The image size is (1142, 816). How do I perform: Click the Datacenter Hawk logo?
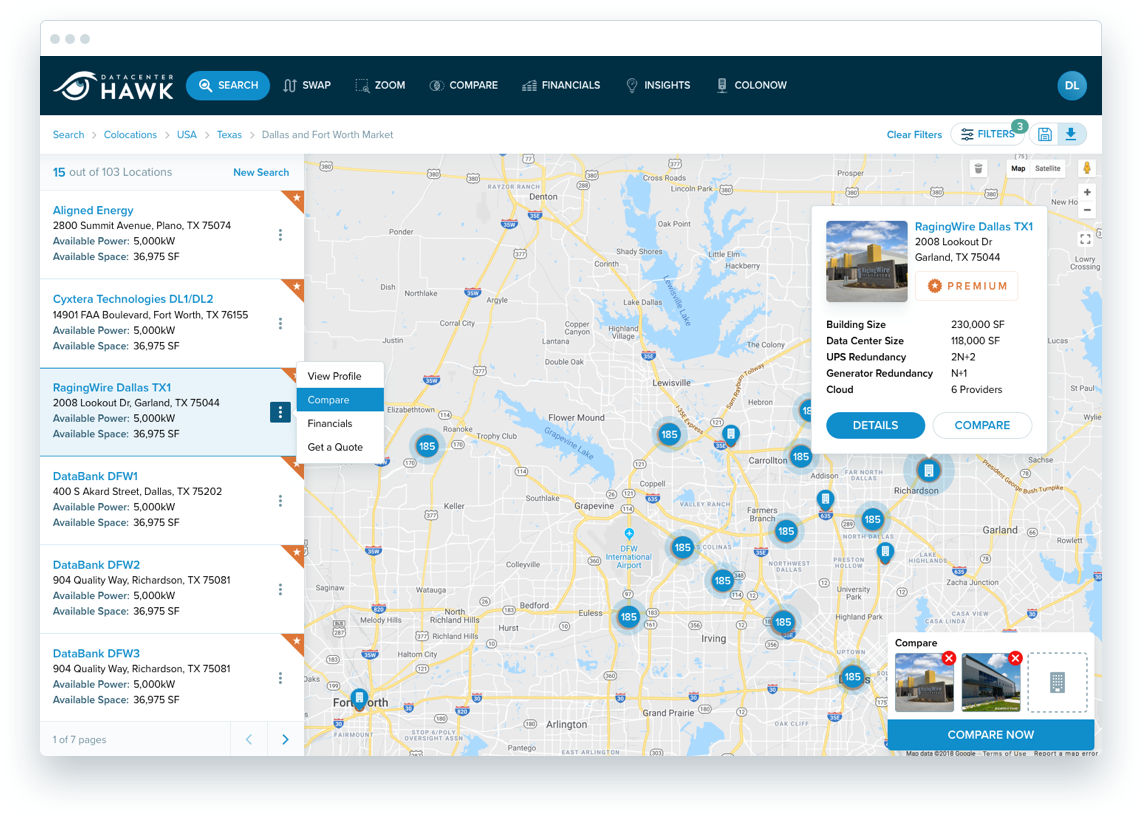(114, 86)
